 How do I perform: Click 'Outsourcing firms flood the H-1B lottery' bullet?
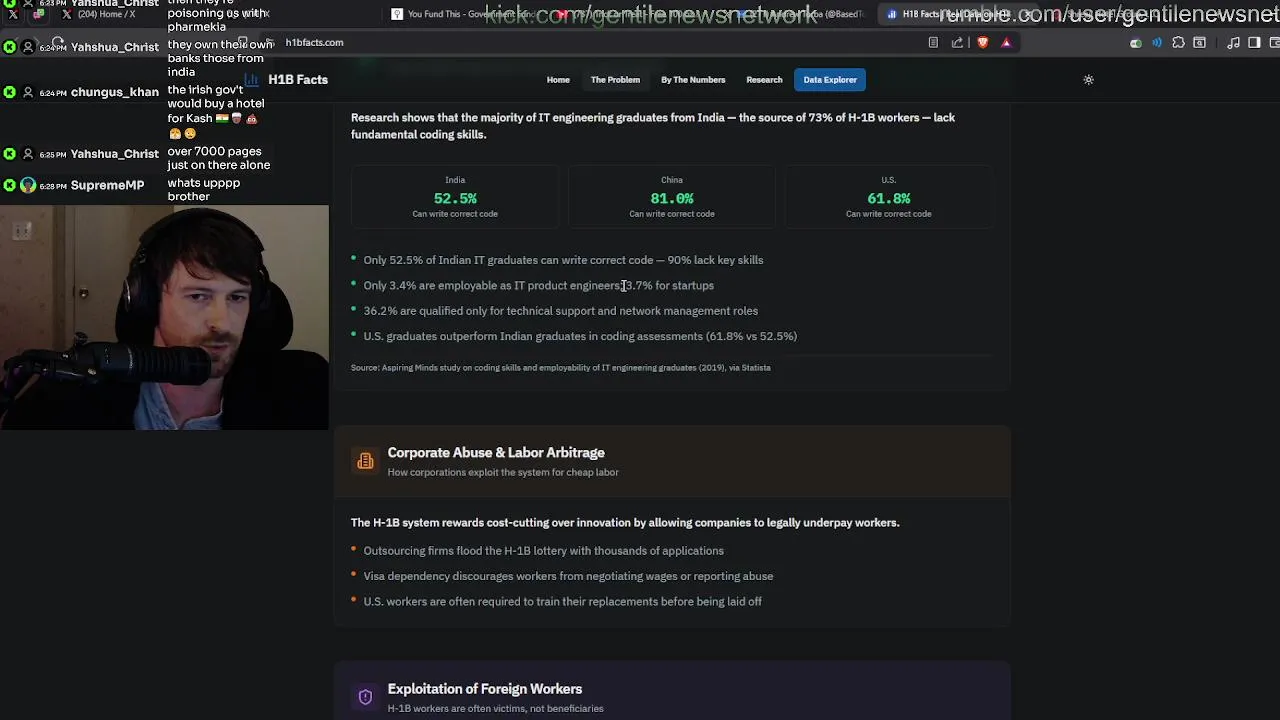coord(544,551)
